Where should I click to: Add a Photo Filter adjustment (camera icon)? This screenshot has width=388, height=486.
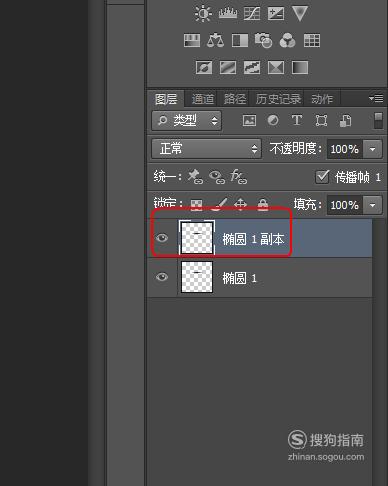pyautogui.click(x=263, y=40)
